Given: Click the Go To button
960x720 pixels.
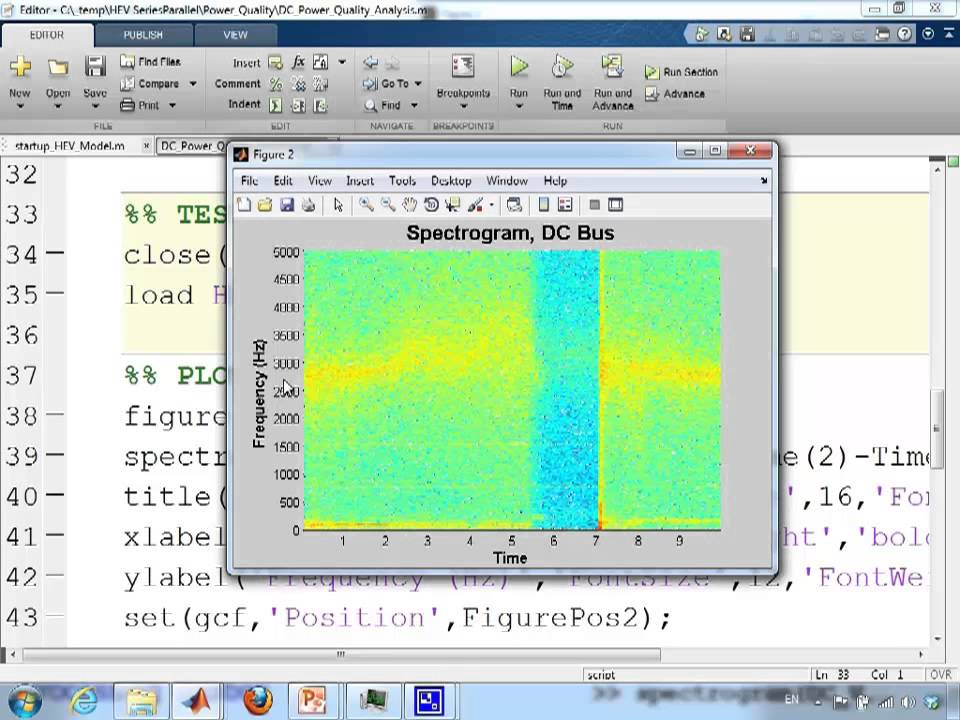Looking at the screenshot, I should point(386,83).
